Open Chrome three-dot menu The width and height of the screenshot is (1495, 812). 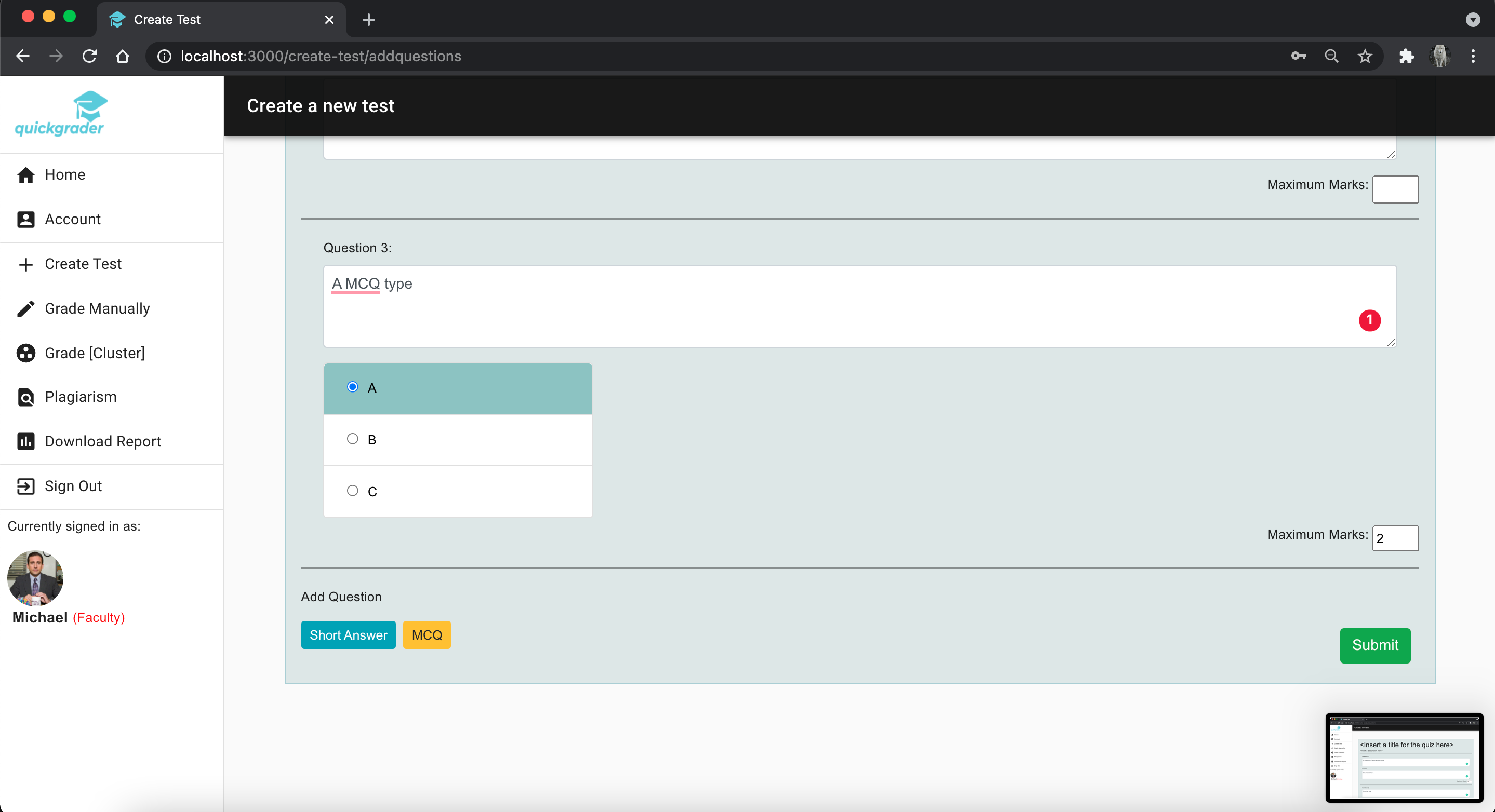[1472, 56]
